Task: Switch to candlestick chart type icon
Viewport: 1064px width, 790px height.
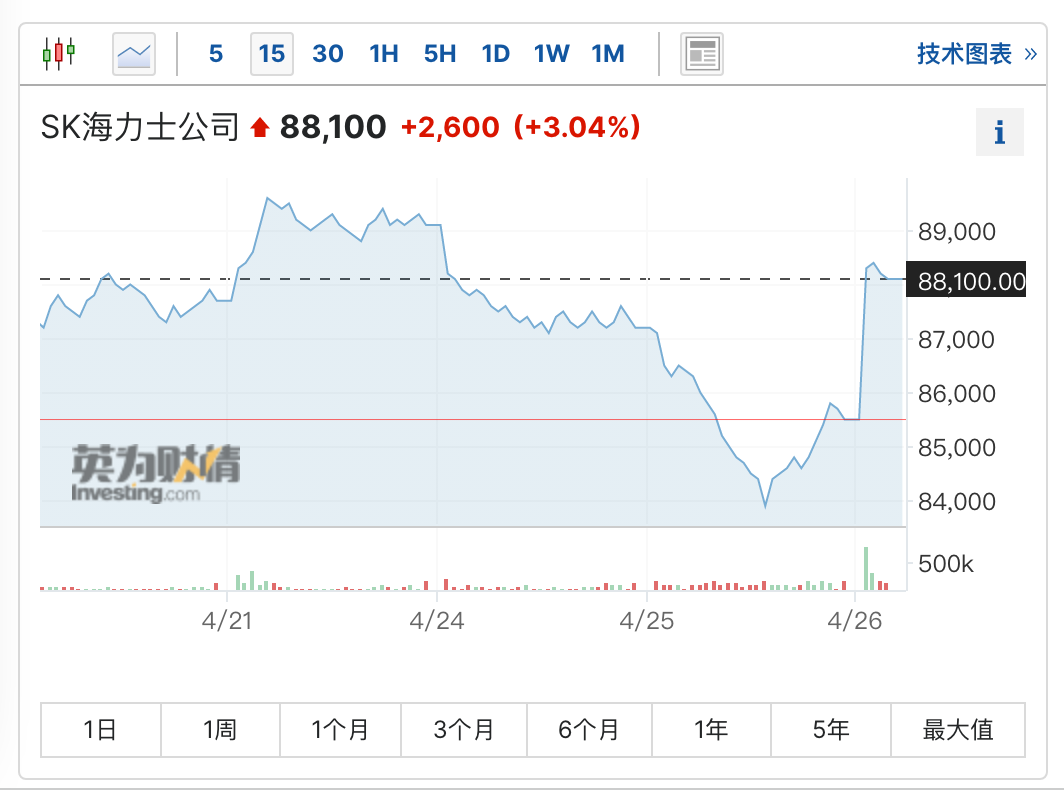Action: 59,53
